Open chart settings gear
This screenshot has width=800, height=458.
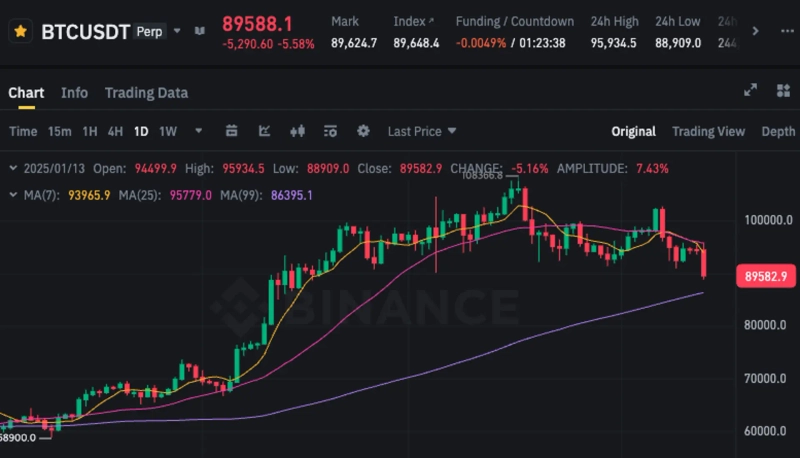(363, 131)
